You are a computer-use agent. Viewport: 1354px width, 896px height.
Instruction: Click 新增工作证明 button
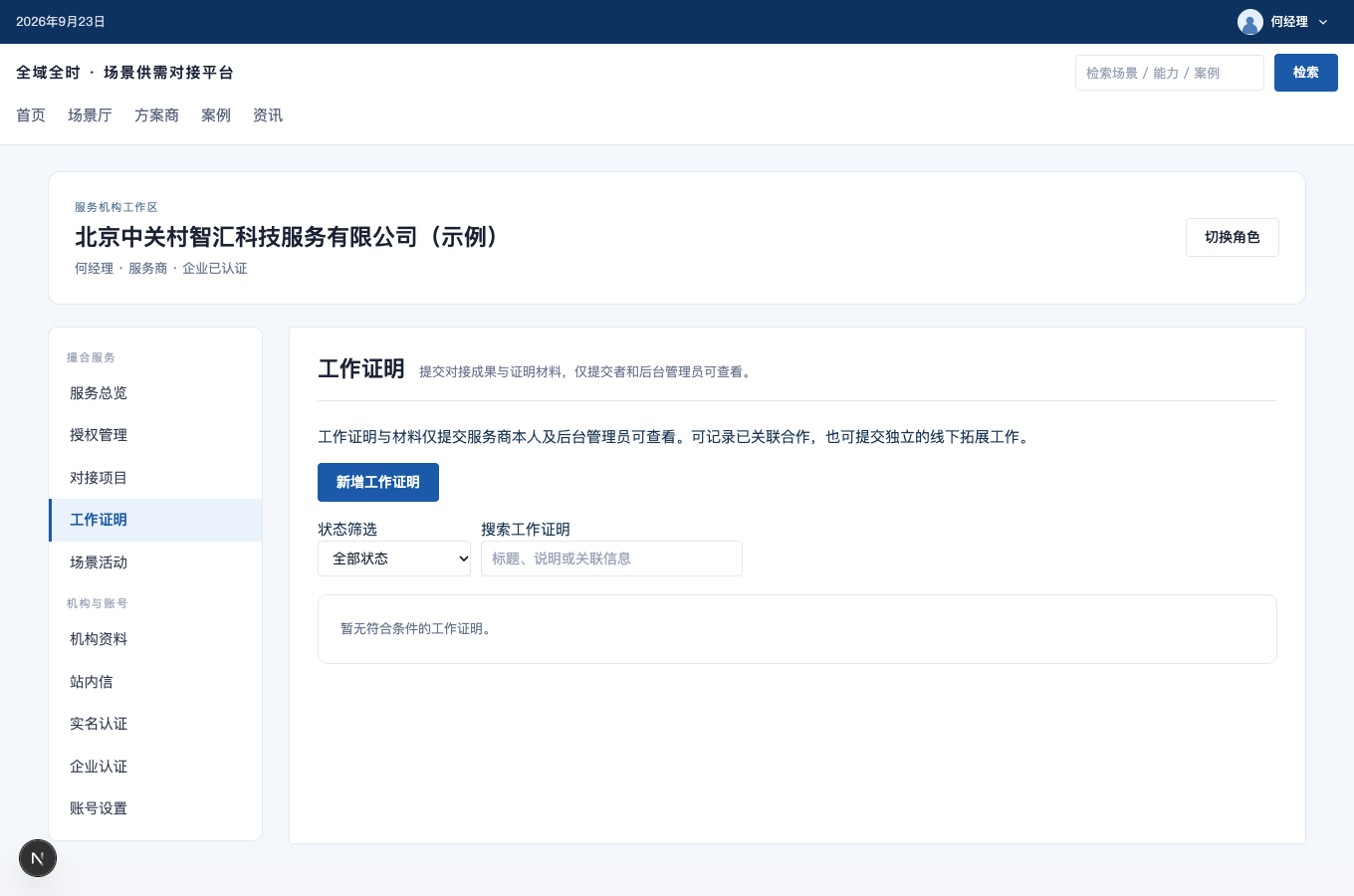click(378, 482)
